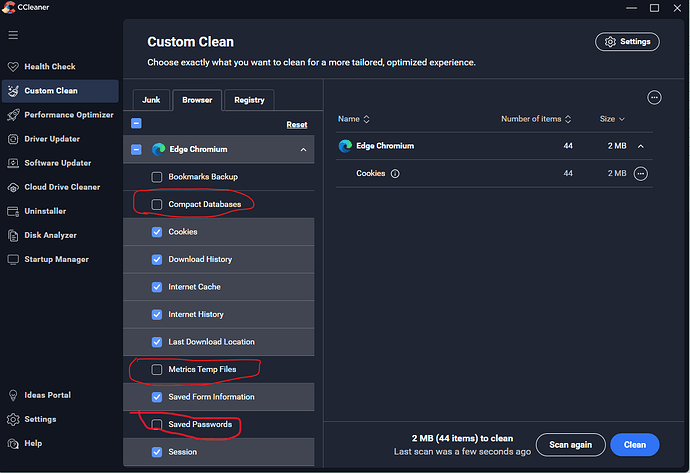
Task: Open Startup Manager
Action: [x=56, y=259]
